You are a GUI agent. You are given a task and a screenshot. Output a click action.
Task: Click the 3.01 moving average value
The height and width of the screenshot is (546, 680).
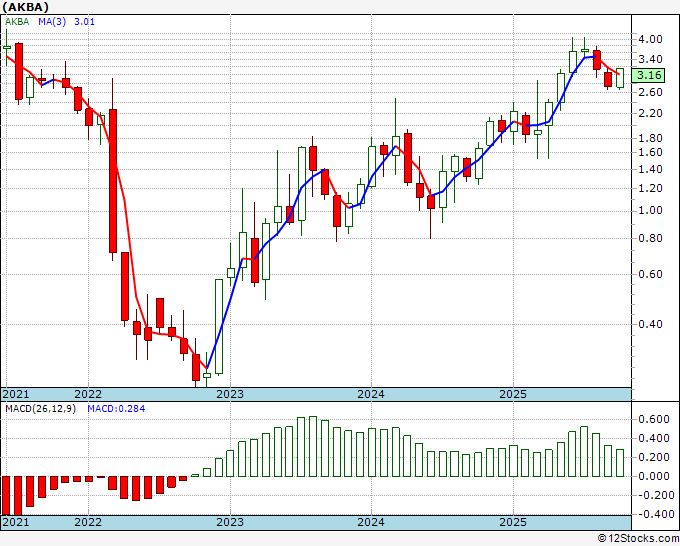84,22
